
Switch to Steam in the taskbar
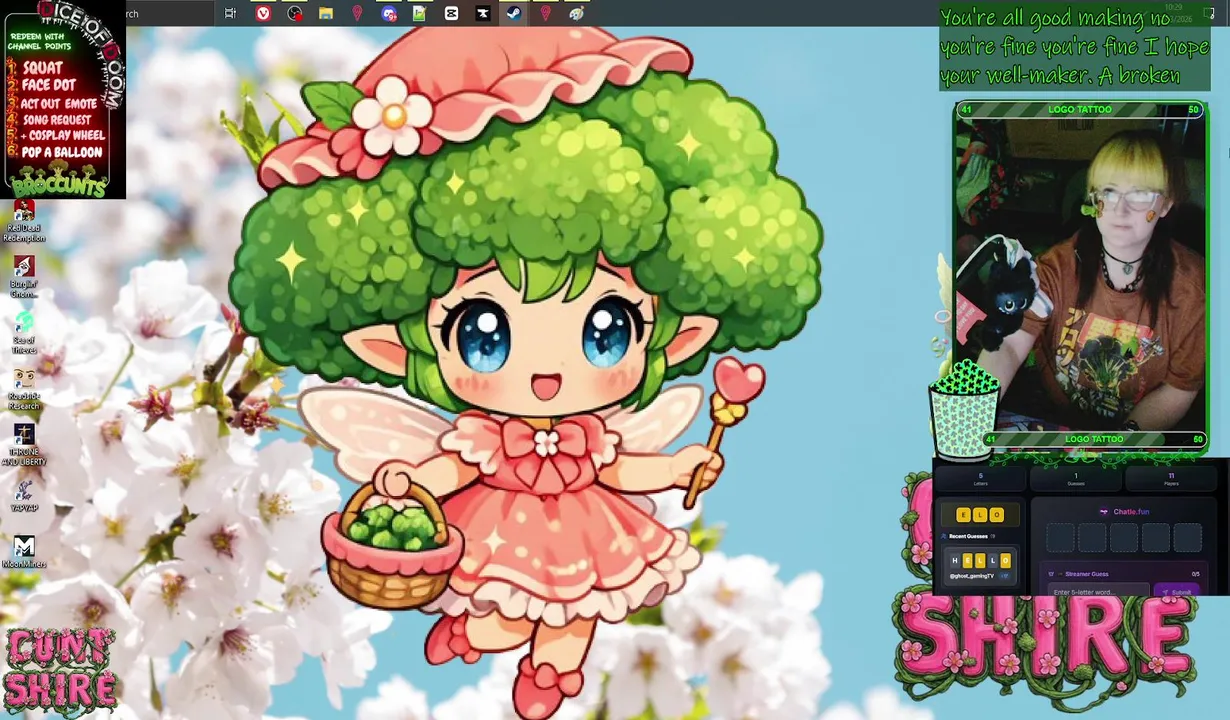(x=513, y=13)
